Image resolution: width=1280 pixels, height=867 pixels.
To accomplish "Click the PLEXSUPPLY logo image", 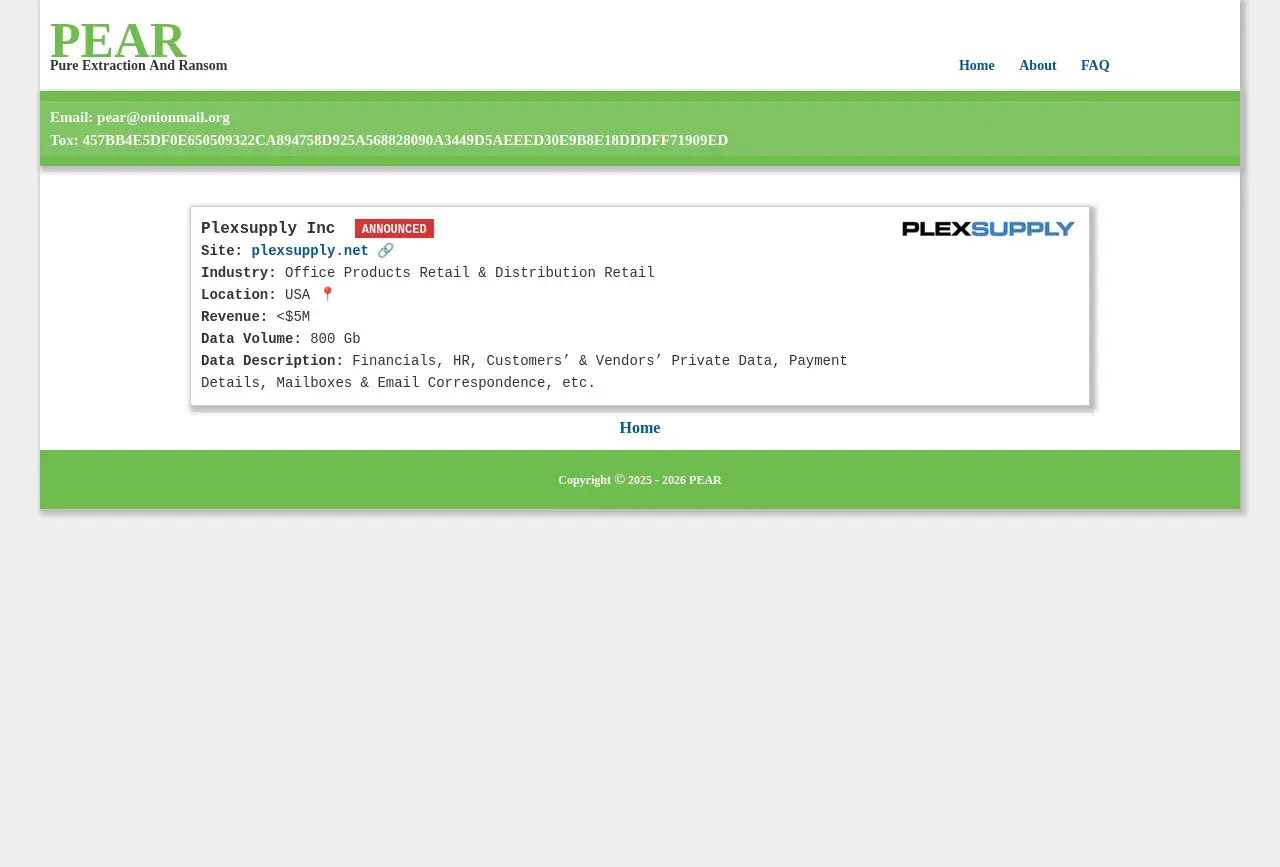I will [x=988, y=229].
